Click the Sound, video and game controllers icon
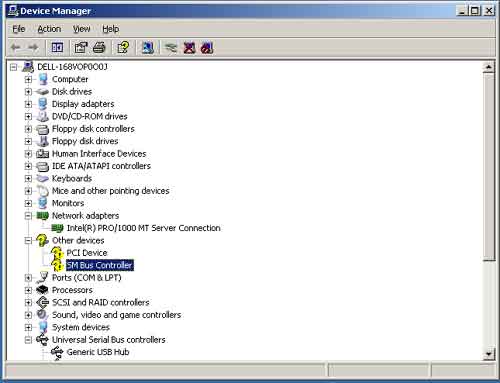Image resolution: width=500 pixels, height=383 pixels. coord(42,315)
